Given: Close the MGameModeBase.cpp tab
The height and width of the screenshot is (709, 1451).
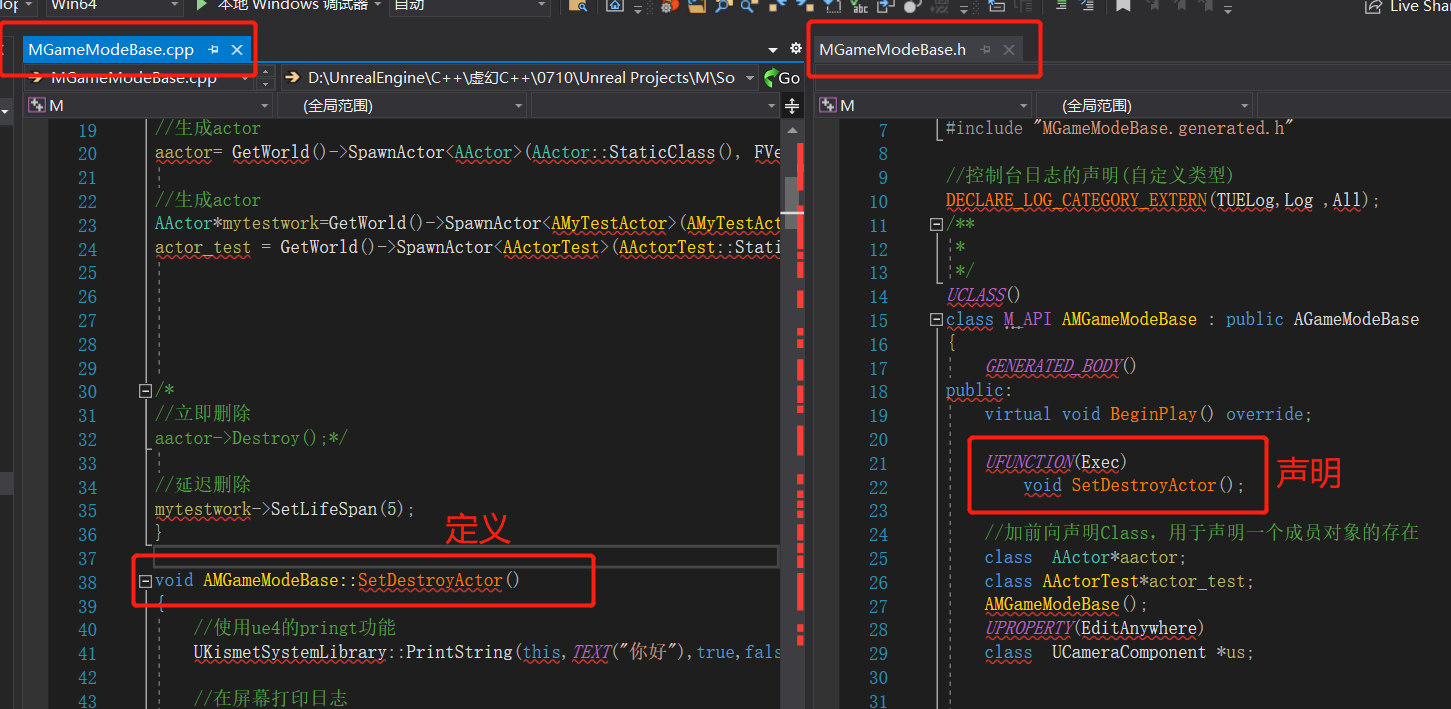Looking at the screenshot, I should [x=237, y=50].
